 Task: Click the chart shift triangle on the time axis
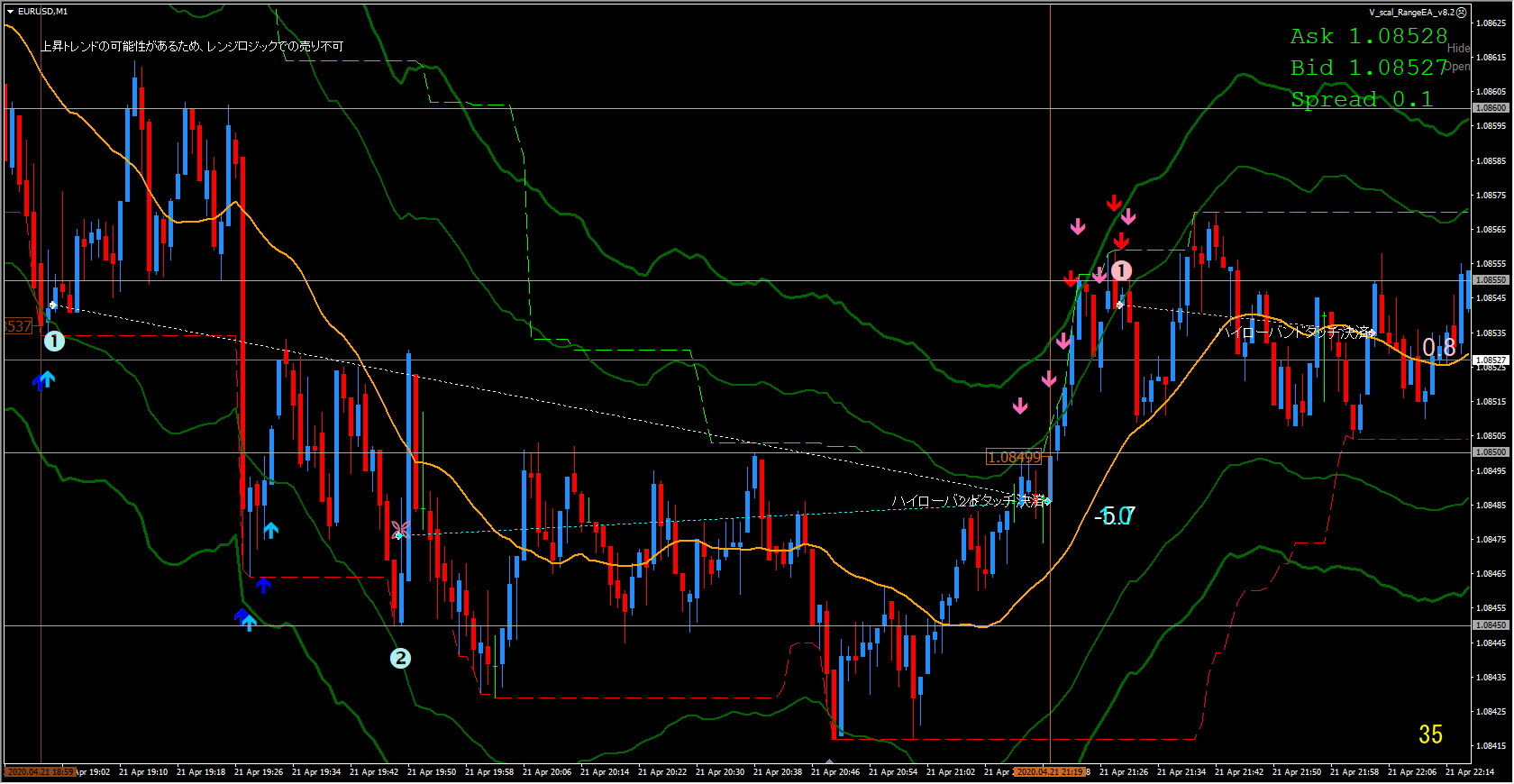pyautogui.click(x=830, y=762)
